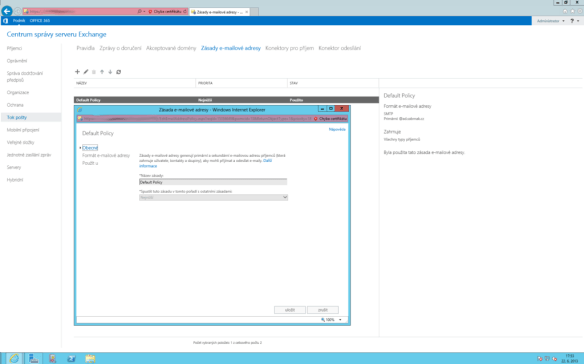Viewport: 584px width, 364px height.
Task: Select Zásady e-mailové adresy tab
Action: click(231, 48)
